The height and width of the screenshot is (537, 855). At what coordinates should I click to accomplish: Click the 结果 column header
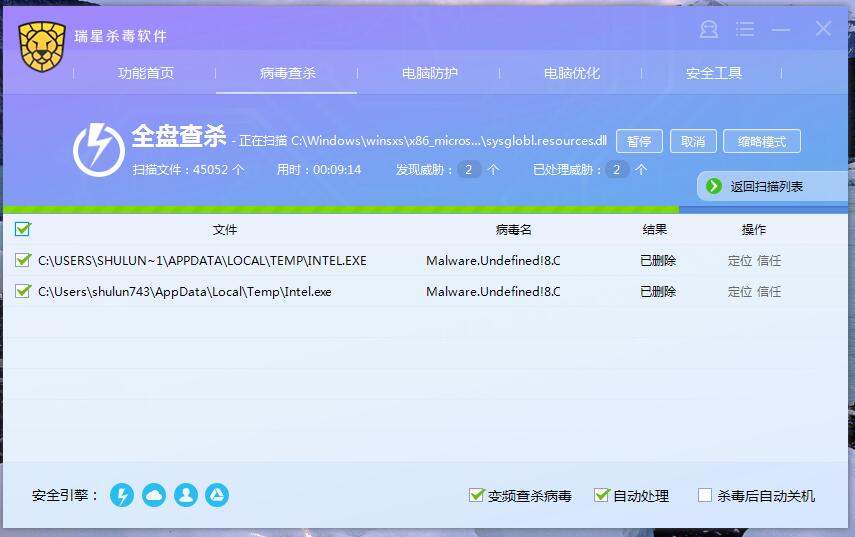pyautogui.click(x=654, y=230)
